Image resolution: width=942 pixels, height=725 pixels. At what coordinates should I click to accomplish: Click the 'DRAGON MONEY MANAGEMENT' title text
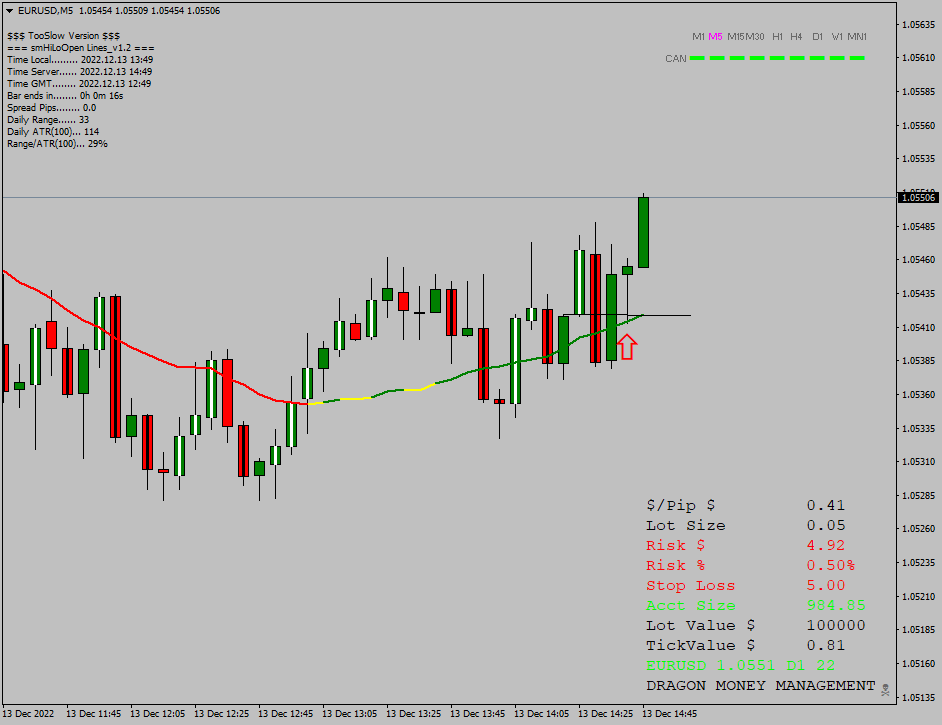761,685
